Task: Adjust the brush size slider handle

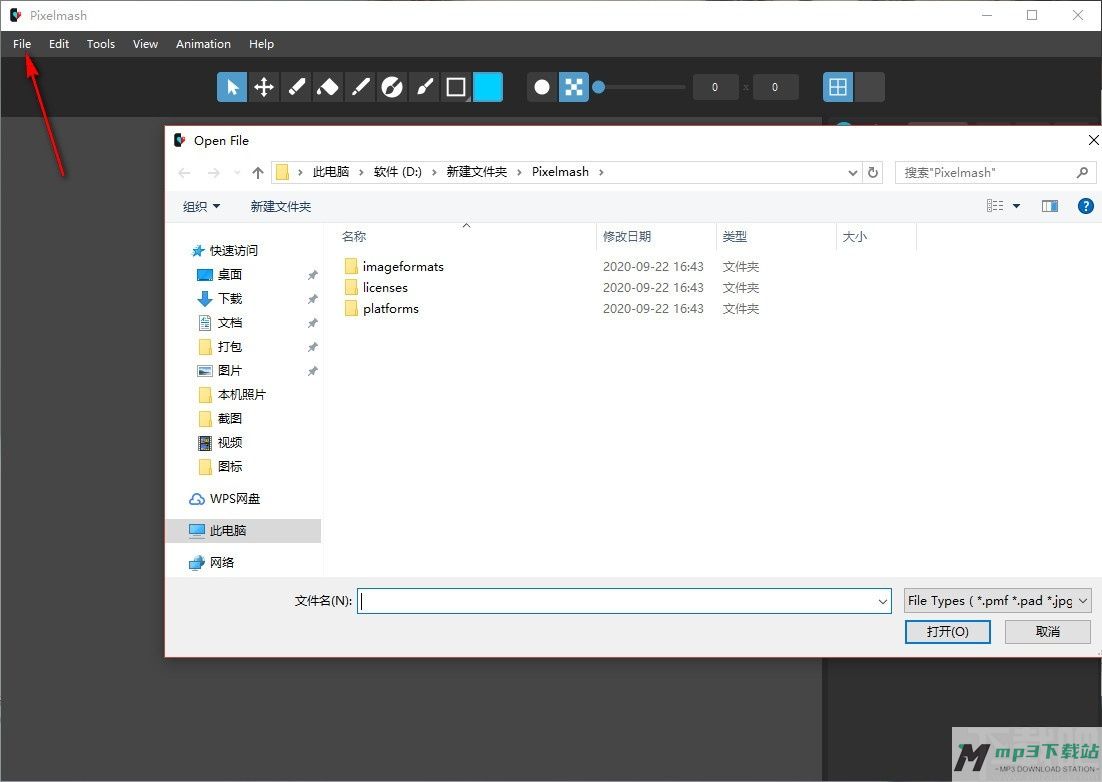Action: tap(599, 87)
